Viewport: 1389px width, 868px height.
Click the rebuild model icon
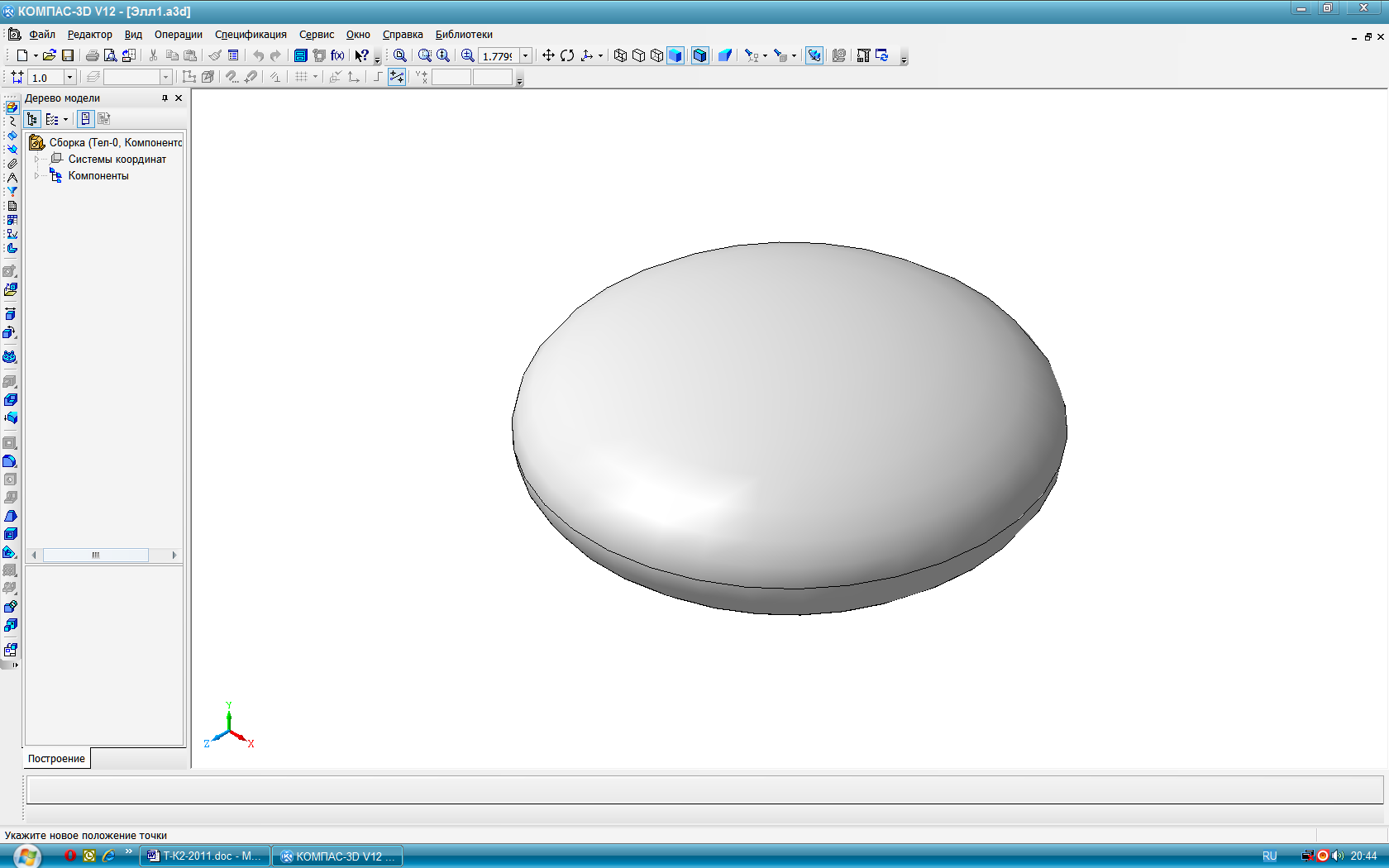tap(882, 55)
